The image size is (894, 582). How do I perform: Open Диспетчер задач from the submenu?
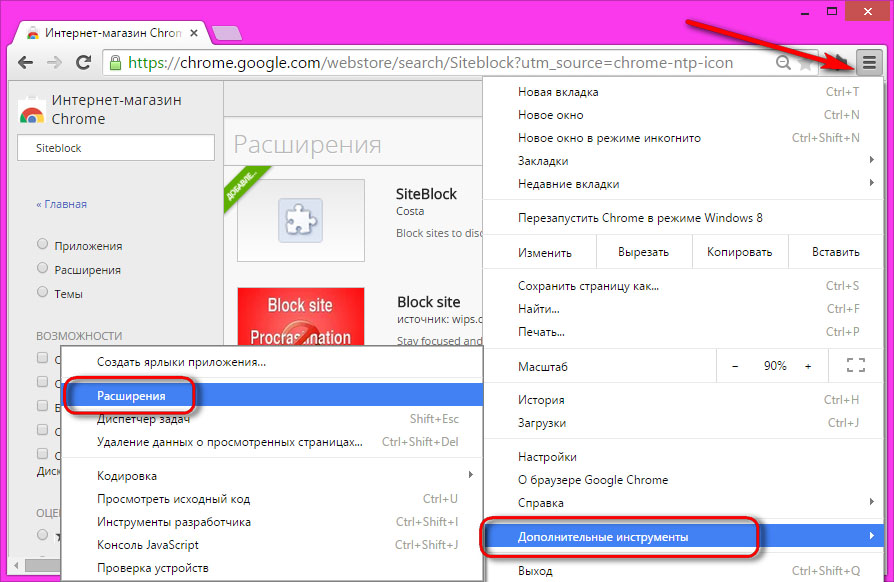[x=271, y=419]
